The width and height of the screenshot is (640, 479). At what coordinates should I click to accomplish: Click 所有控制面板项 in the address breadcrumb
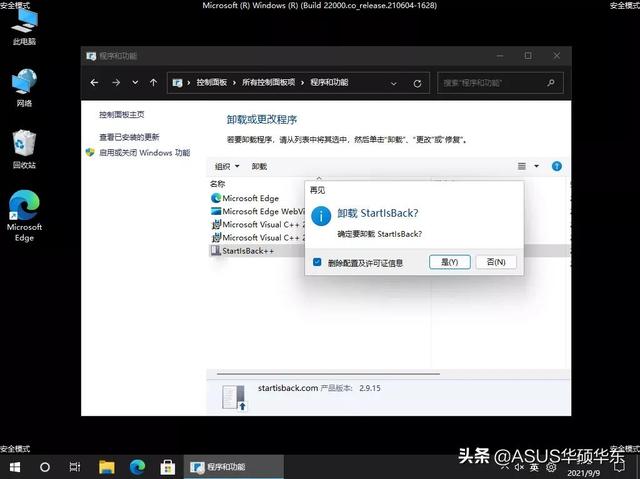pos(264,83)
